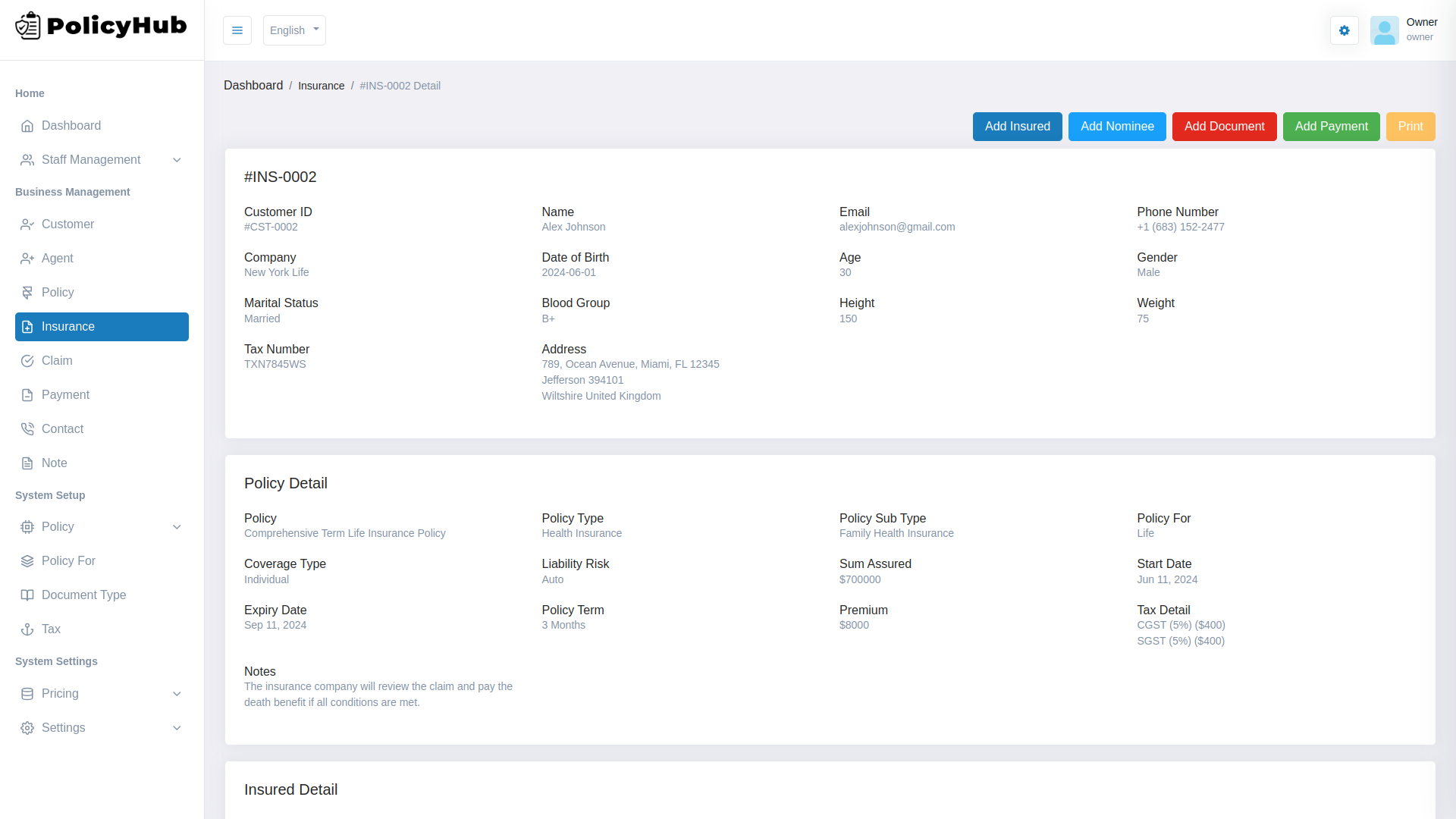1456x819 pixels.
Task: Open the Claim section via its checkmark icon
Action: point(27,360)
